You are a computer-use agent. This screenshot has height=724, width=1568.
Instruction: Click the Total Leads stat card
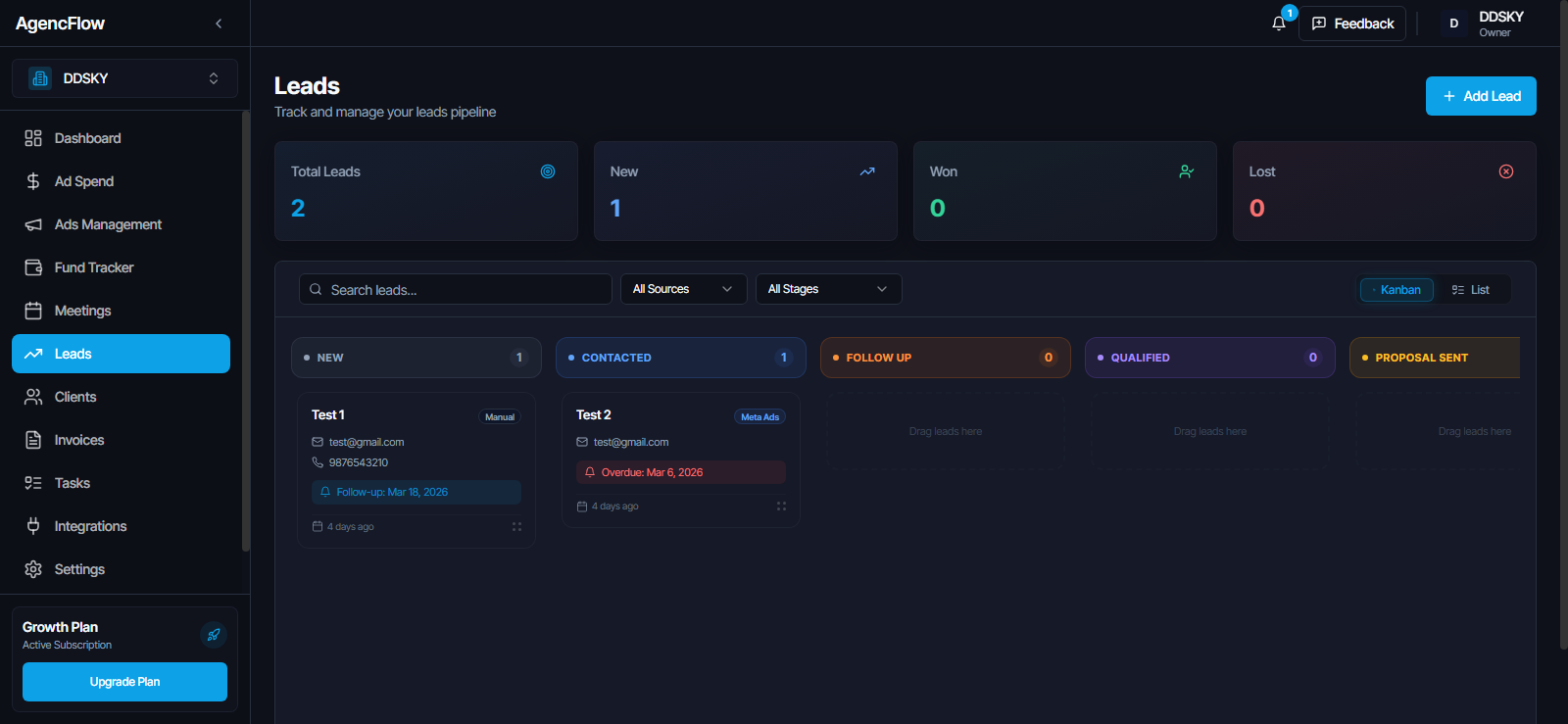pyautogui.click(x=426, y=191)
